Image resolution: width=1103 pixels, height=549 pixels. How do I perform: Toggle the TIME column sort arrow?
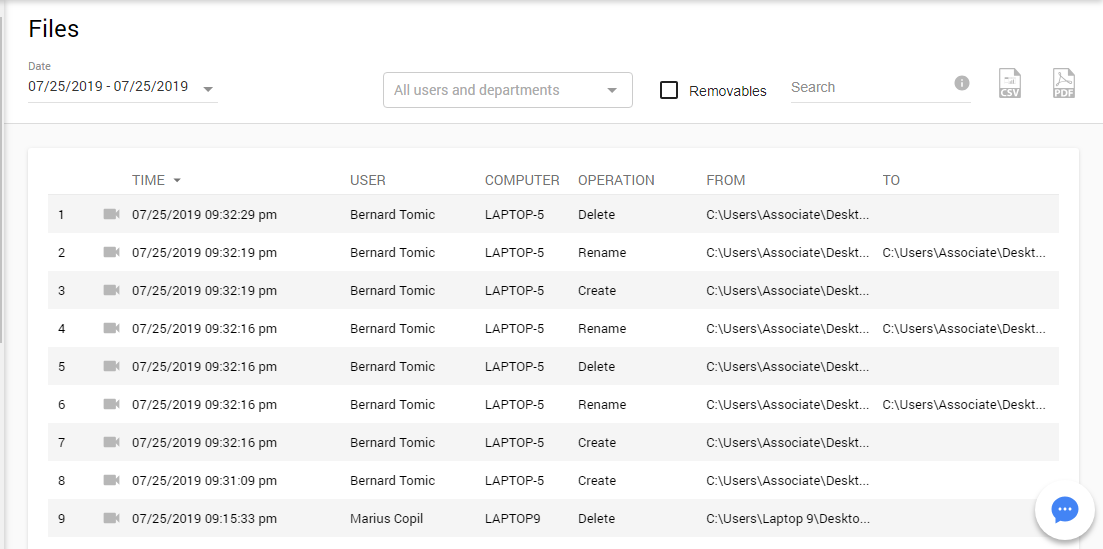(x=177, y=181)
